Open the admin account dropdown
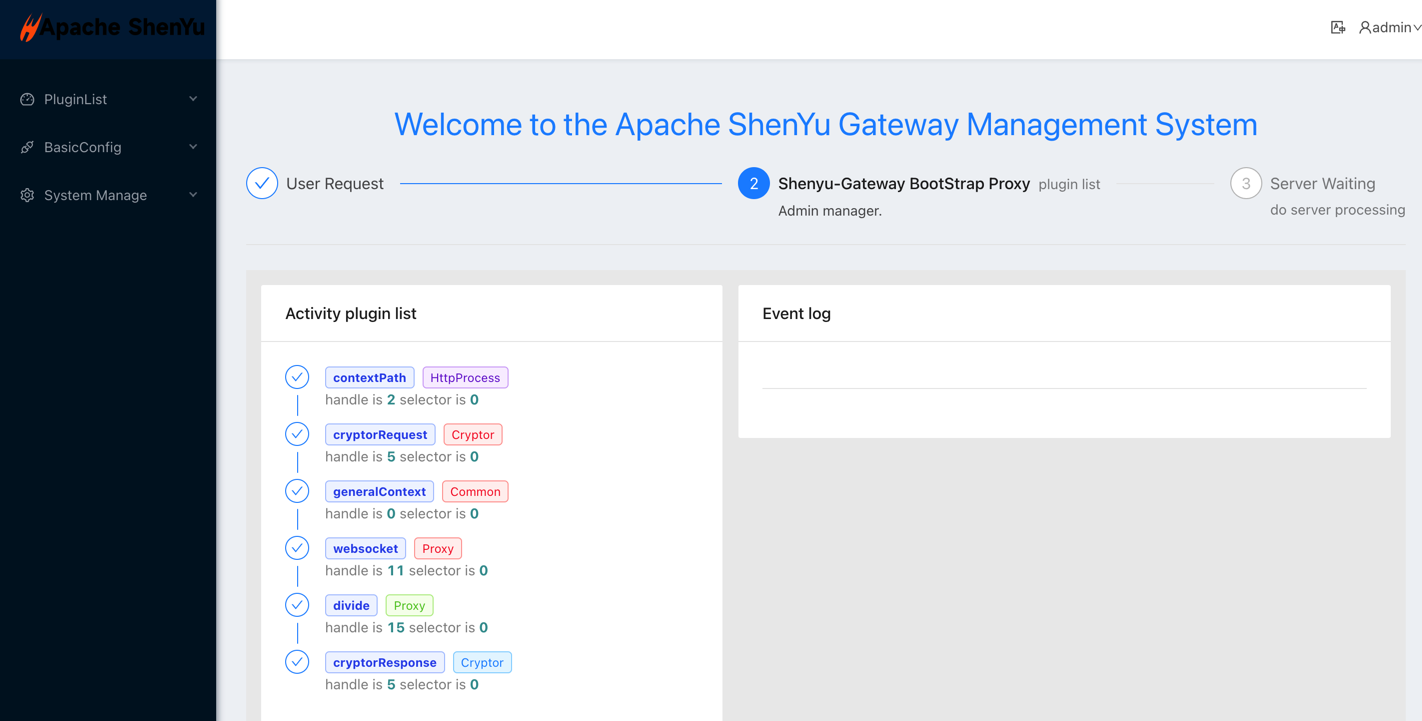The height and width of the screenshot is (721, 1422). (x=1390, y=28)
